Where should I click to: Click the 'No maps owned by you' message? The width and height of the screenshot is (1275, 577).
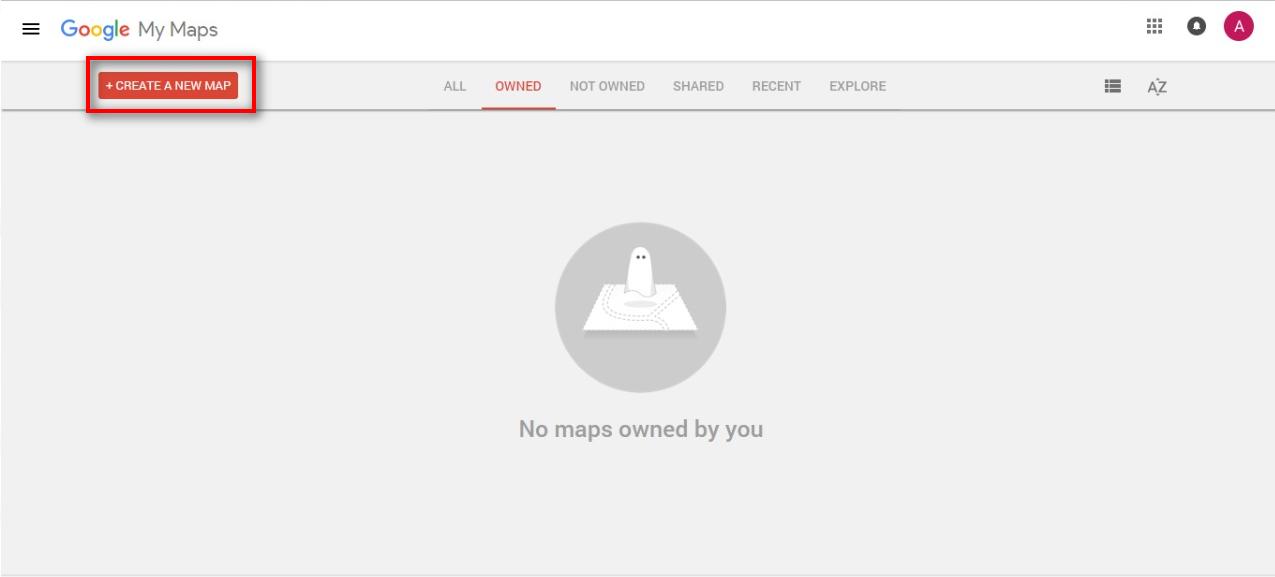640,429
